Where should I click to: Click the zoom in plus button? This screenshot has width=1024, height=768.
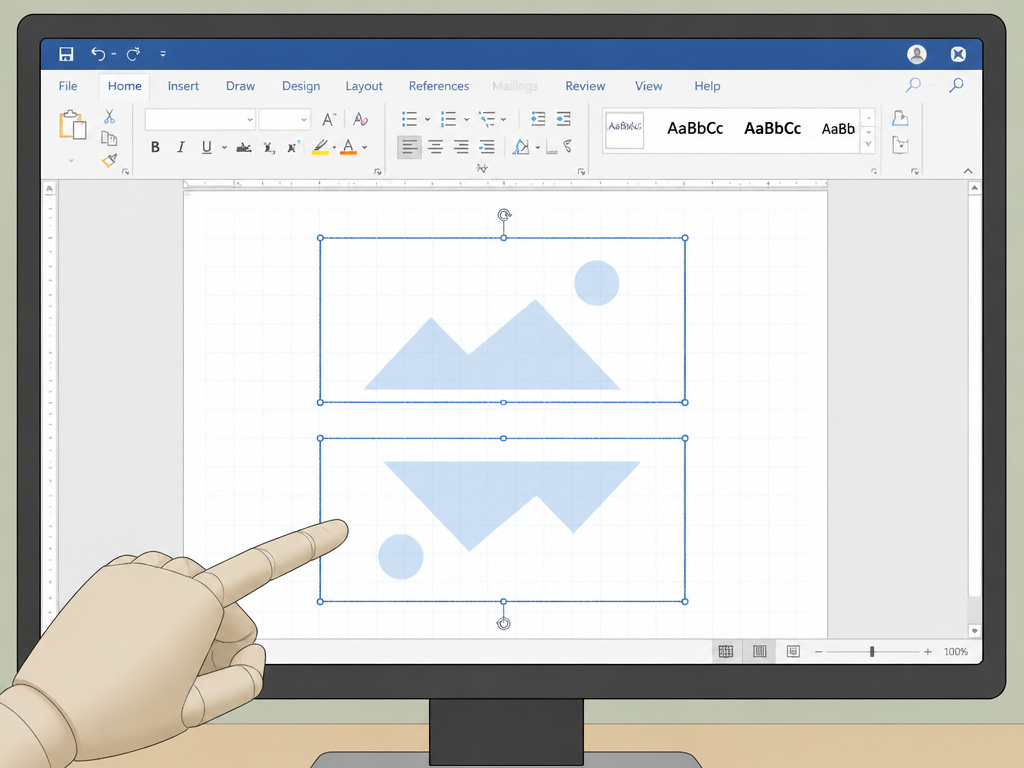pos(927,652)
